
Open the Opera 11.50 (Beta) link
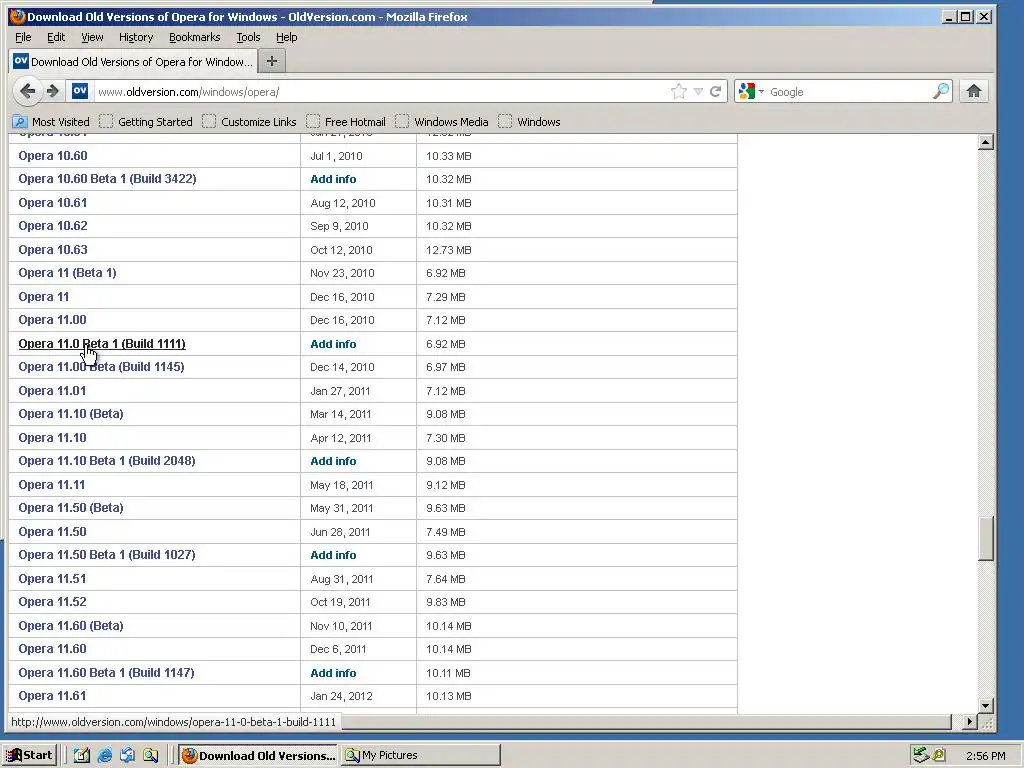pyautogui.click(x=71, y=507)
